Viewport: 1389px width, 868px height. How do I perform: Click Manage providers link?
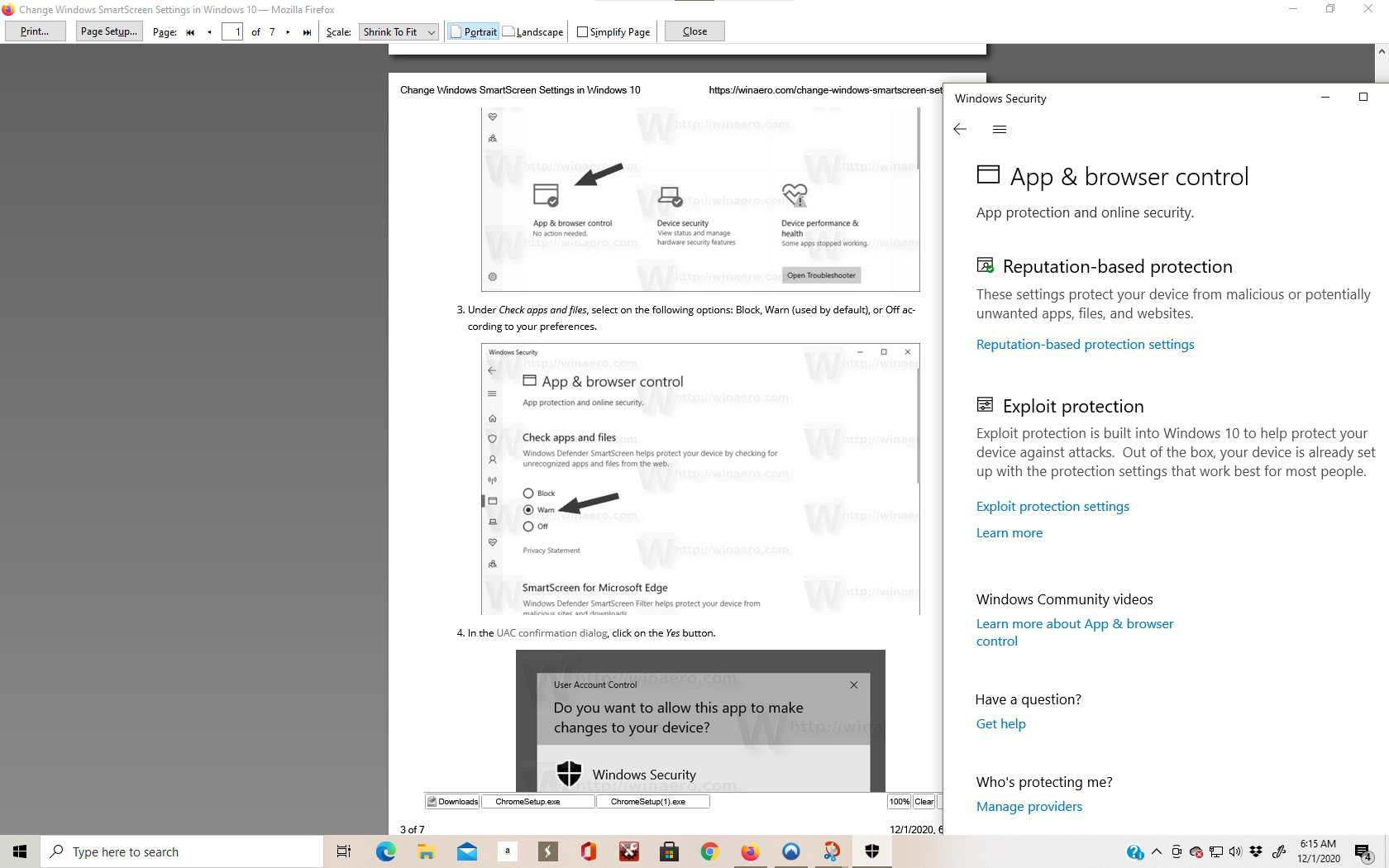tap(1029, 807)
